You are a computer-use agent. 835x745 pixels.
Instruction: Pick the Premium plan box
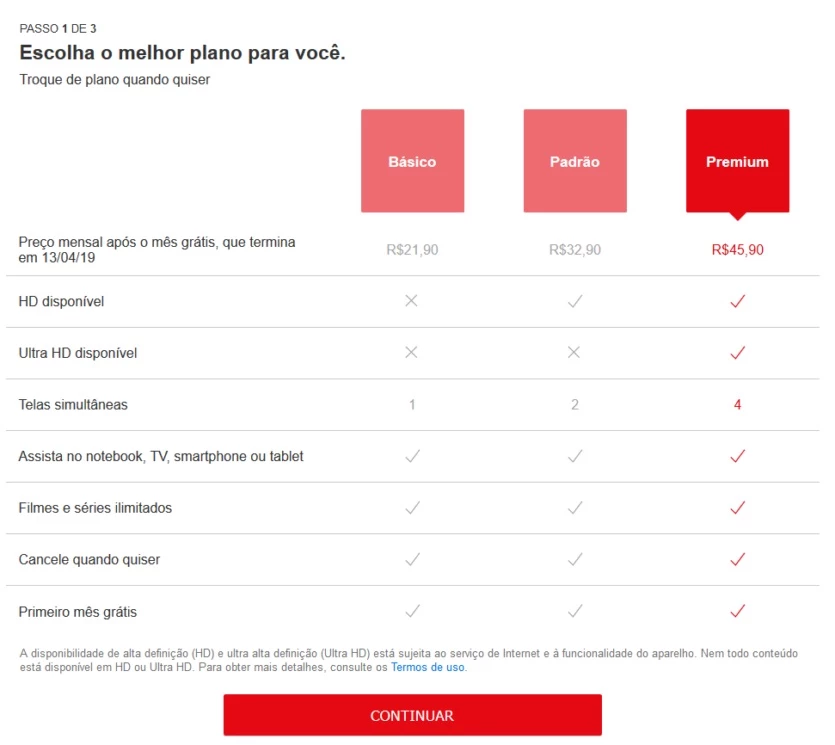click(x=737, y=161)
